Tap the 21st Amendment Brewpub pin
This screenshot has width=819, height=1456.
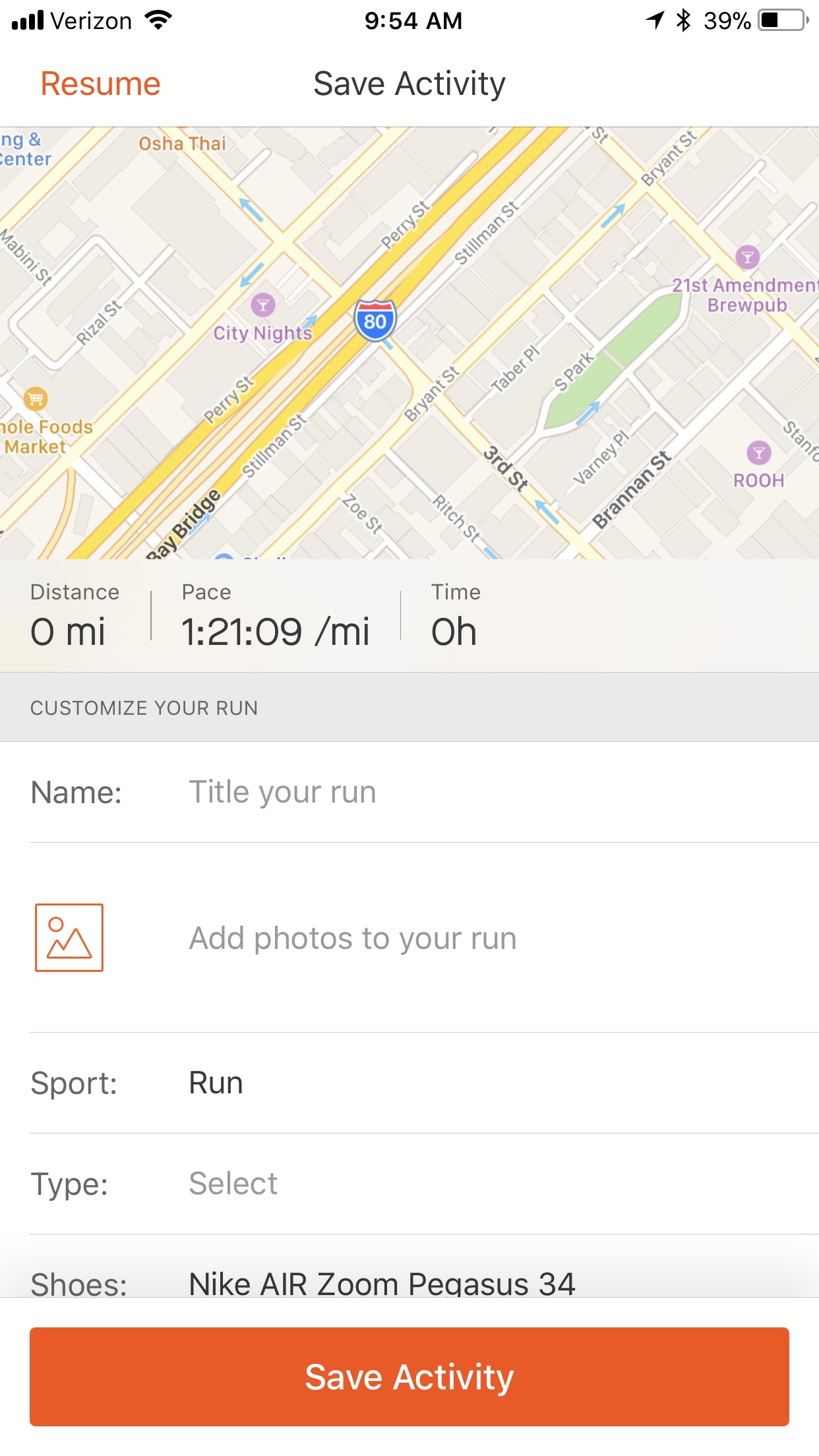(747, 257)
